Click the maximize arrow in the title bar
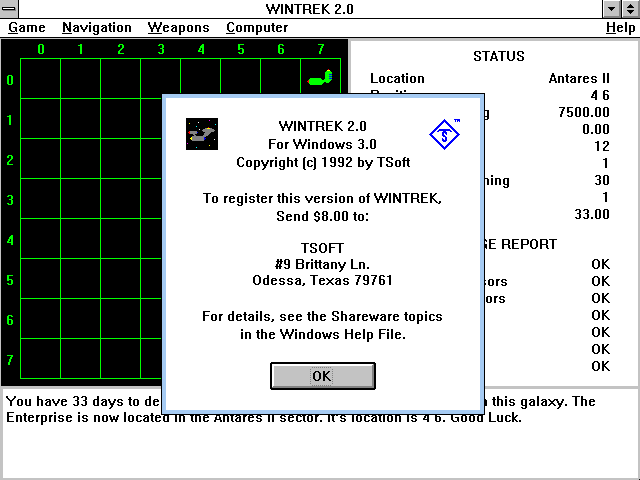 point(630,9)
